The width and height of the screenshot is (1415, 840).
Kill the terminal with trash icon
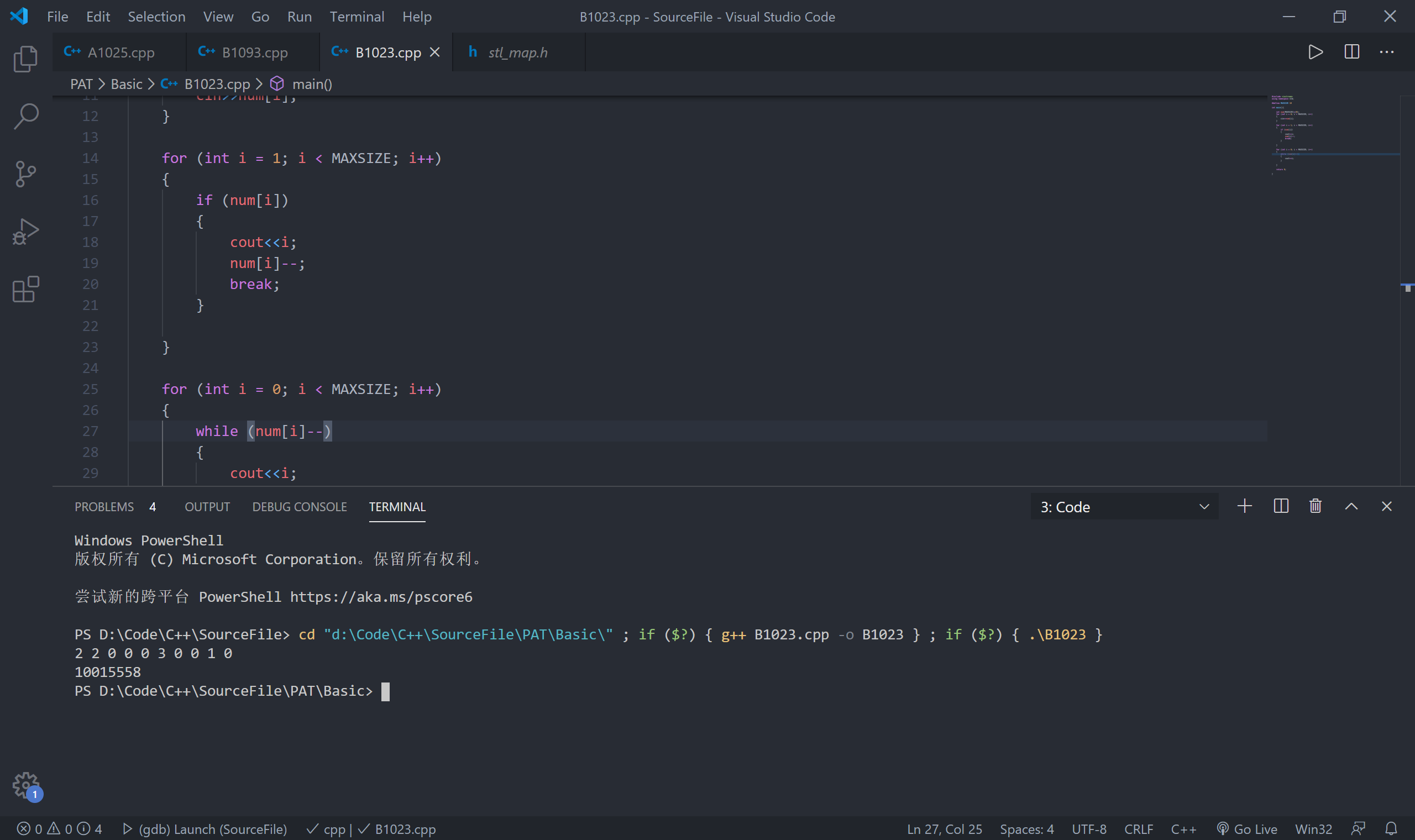point(1316,506)
